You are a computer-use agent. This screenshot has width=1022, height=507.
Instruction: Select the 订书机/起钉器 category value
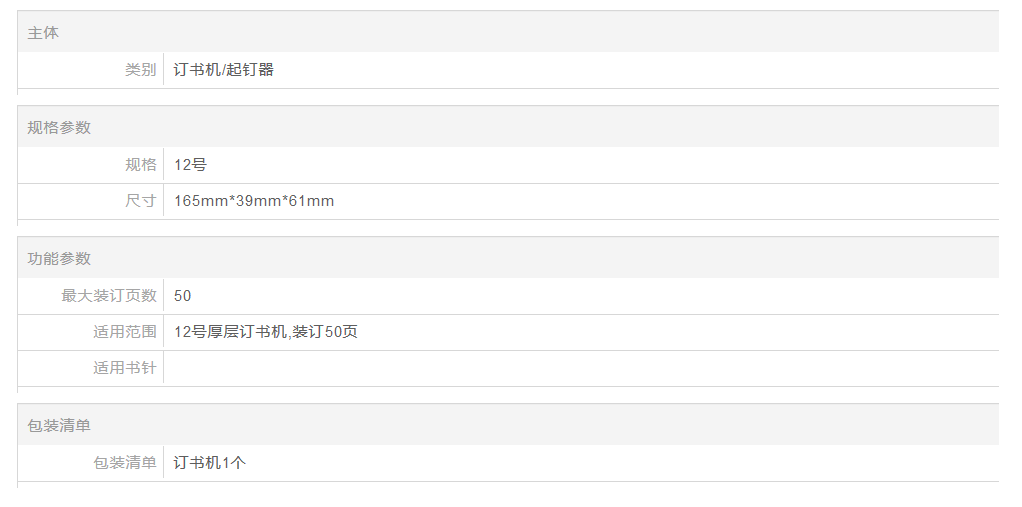click(x=224, y=70)
